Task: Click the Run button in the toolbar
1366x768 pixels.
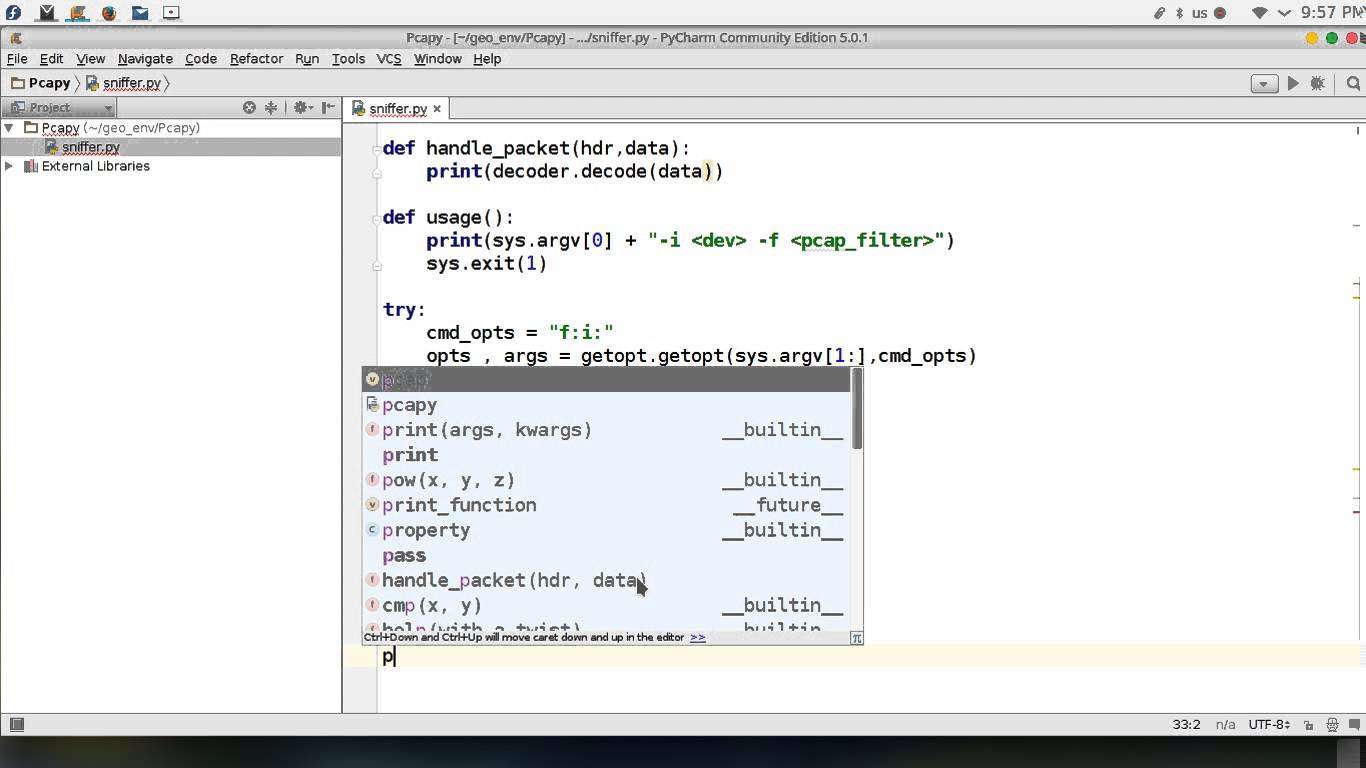Action: (x=1293, y=82)
